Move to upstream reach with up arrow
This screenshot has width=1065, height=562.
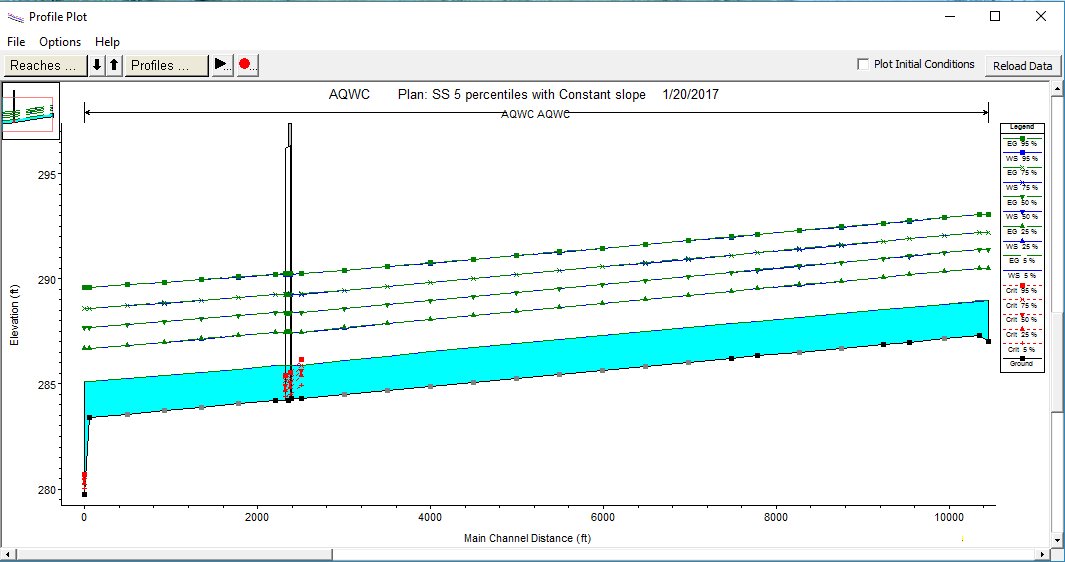(x=114, y=65)
